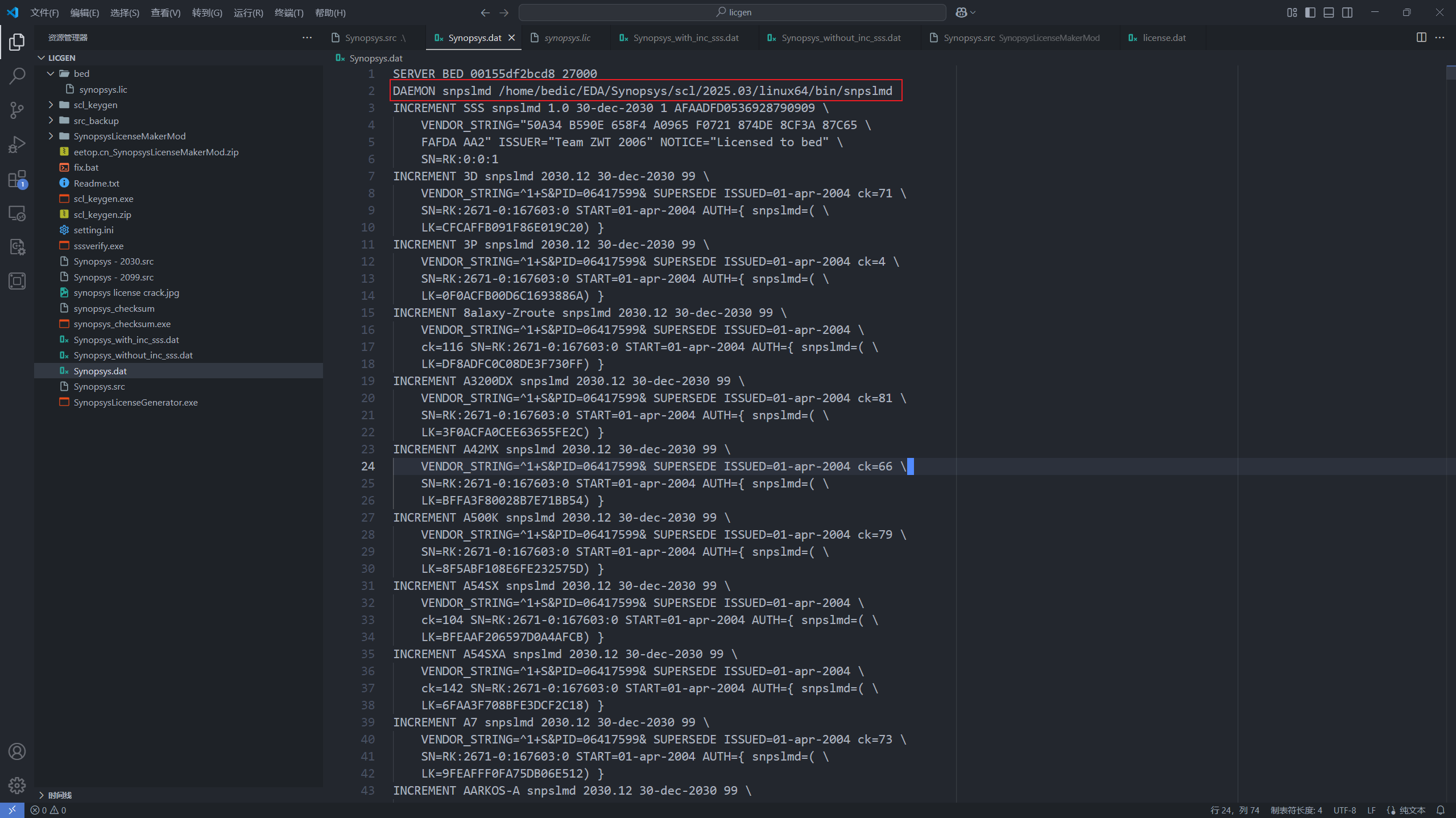
Task: Click UTF-8 encoding in status bar
Action: pos(1345,810)
